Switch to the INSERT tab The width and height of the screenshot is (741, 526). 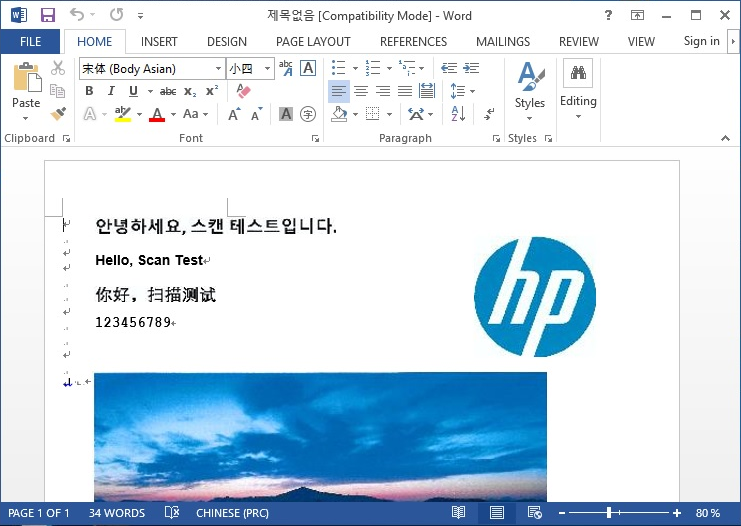click(x=159, y=42)
